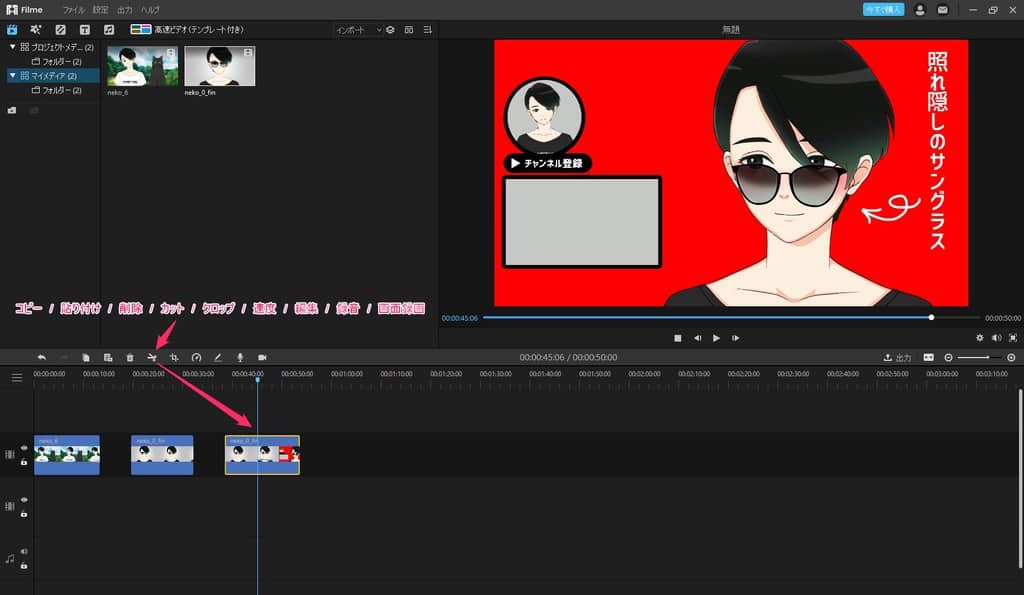Image resolution: width=1024 pixels, height=595 pixels.
Task: Lock the audio track
Action: (24, 566)
